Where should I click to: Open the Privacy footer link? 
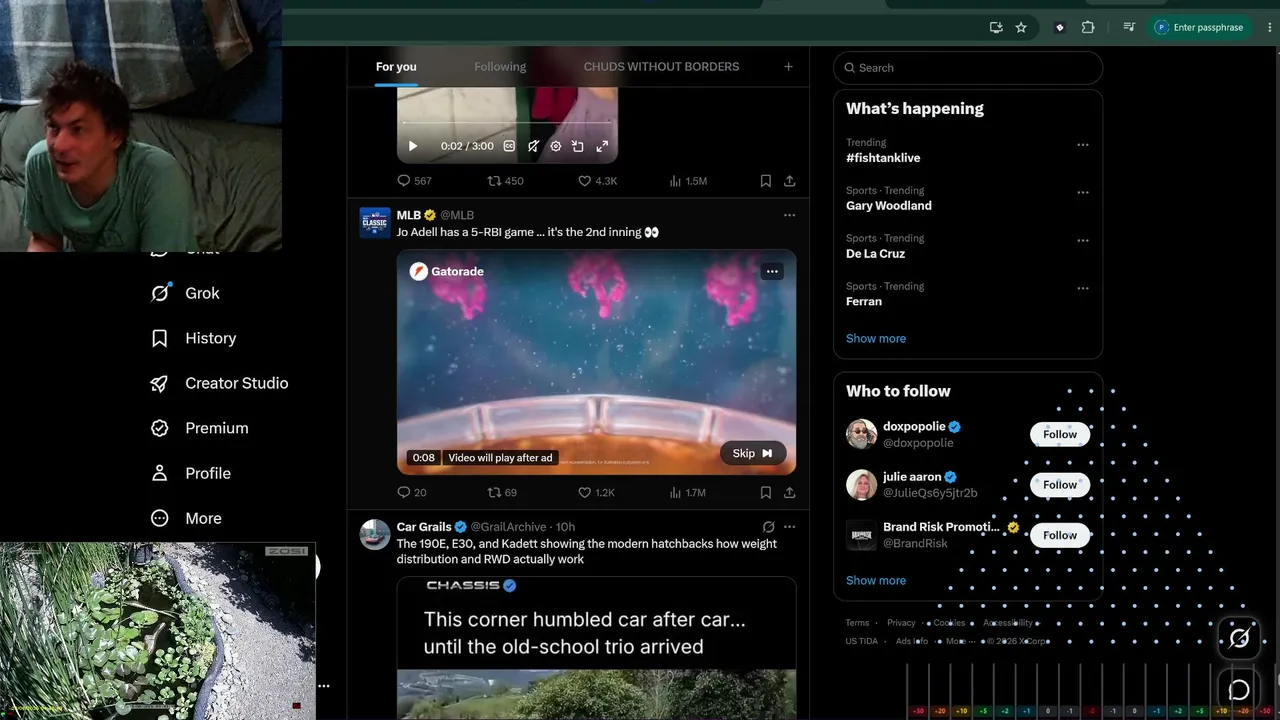click(901, 623)
